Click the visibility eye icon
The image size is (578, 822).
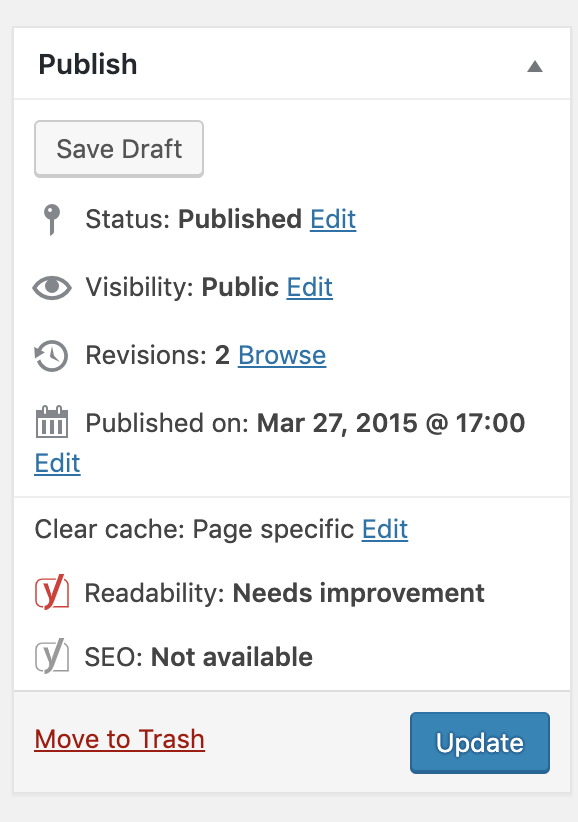click(52, 287)
